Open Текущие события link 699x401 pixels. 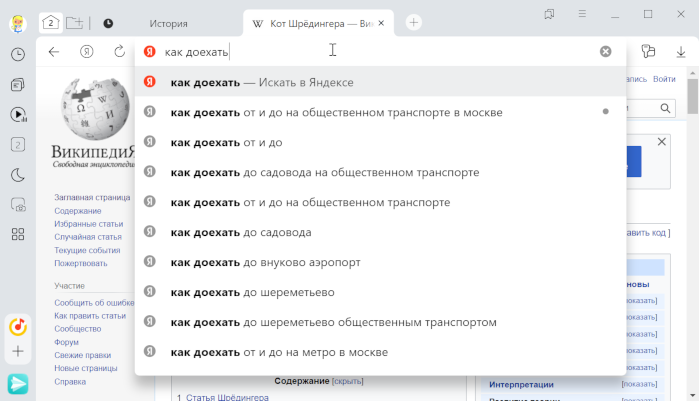click(87, 250)
